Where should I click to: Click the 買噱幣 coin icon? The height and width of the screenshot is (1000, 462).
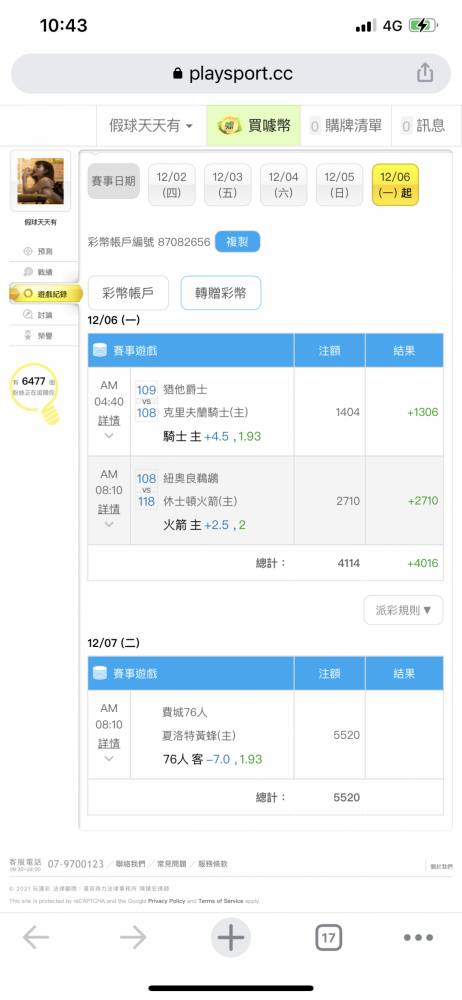[228, 126]
